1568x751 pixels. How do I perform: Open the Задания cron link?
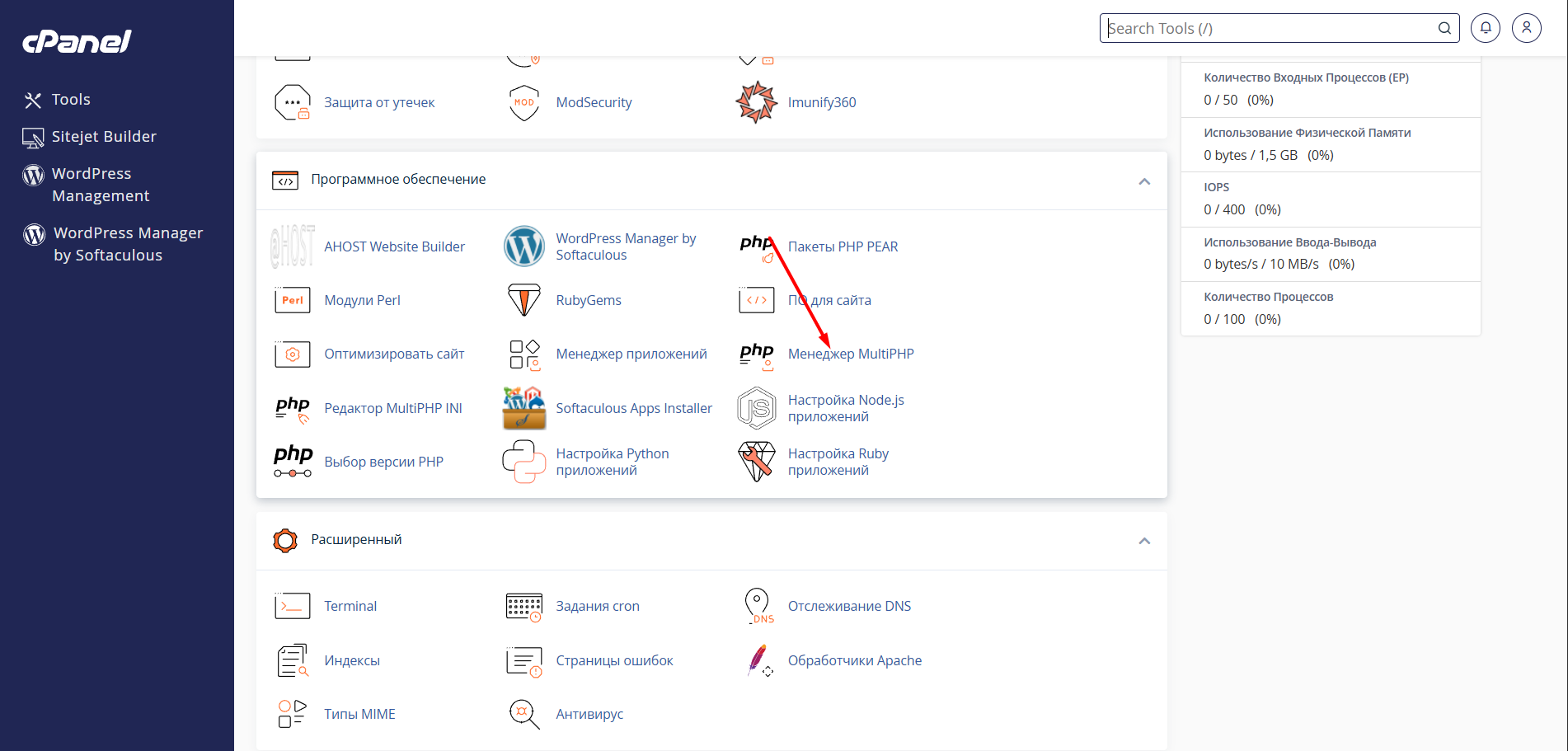(x=598, y=606)
